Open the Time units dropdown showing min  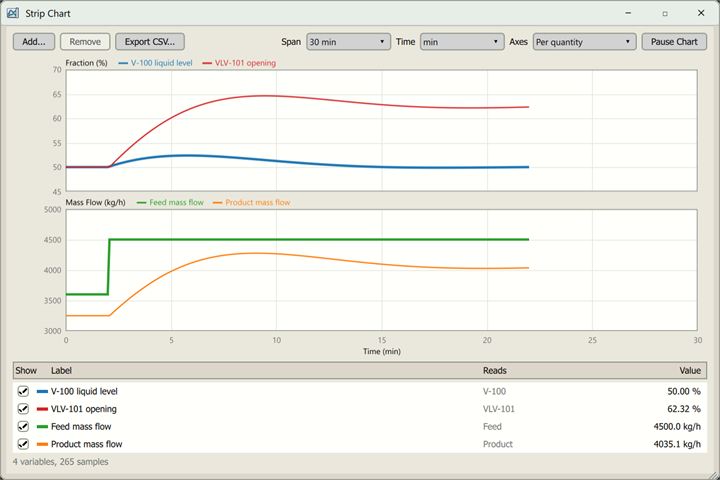(461, 42)
